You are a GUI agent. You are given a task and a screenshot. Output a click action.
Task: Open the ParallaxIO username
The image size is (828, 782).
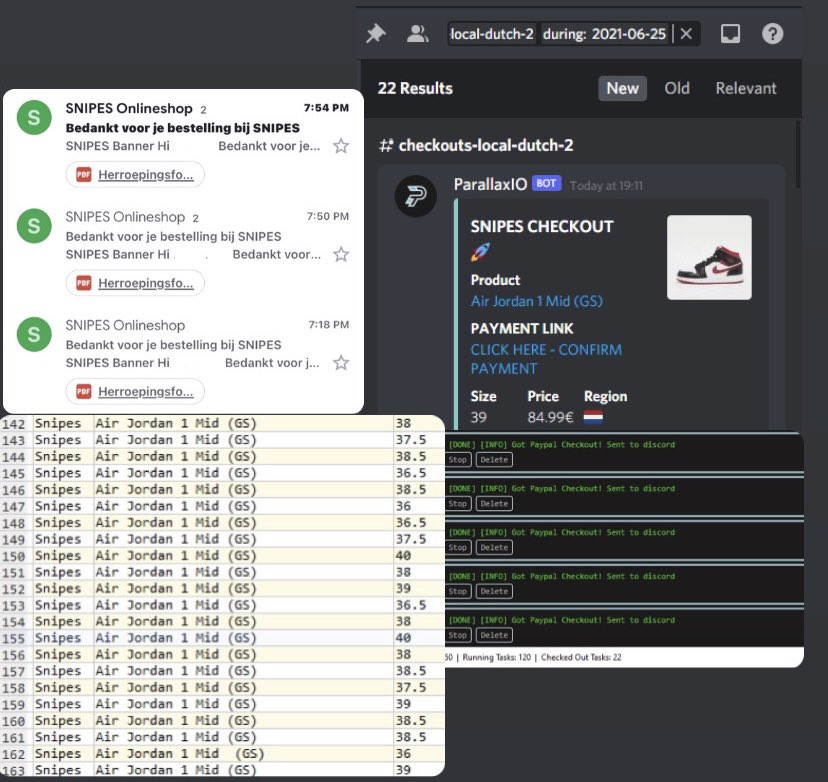[490, 184]
